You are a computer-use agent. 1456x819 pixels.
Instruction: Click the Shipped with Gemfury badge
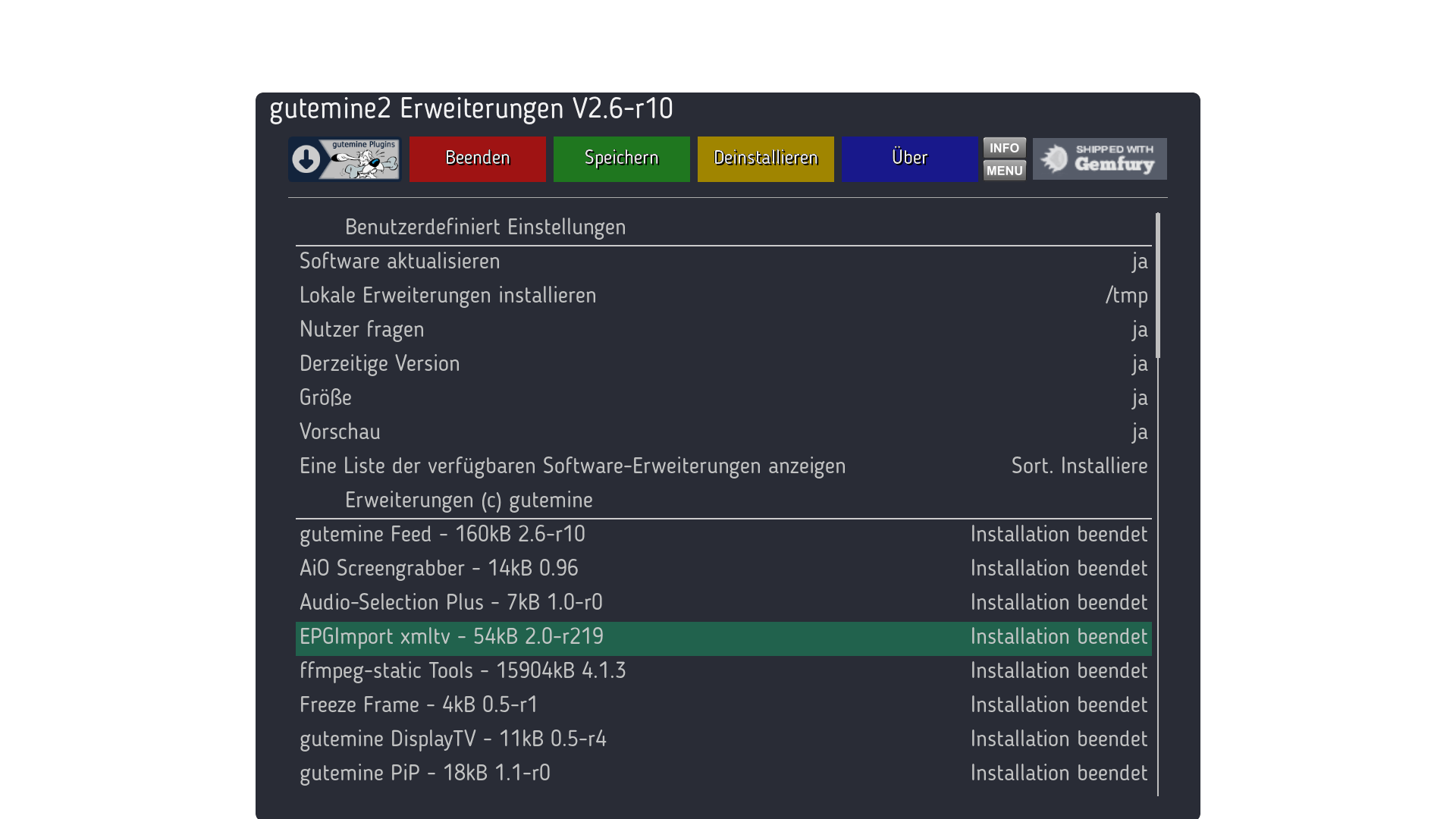[1099, 159]
